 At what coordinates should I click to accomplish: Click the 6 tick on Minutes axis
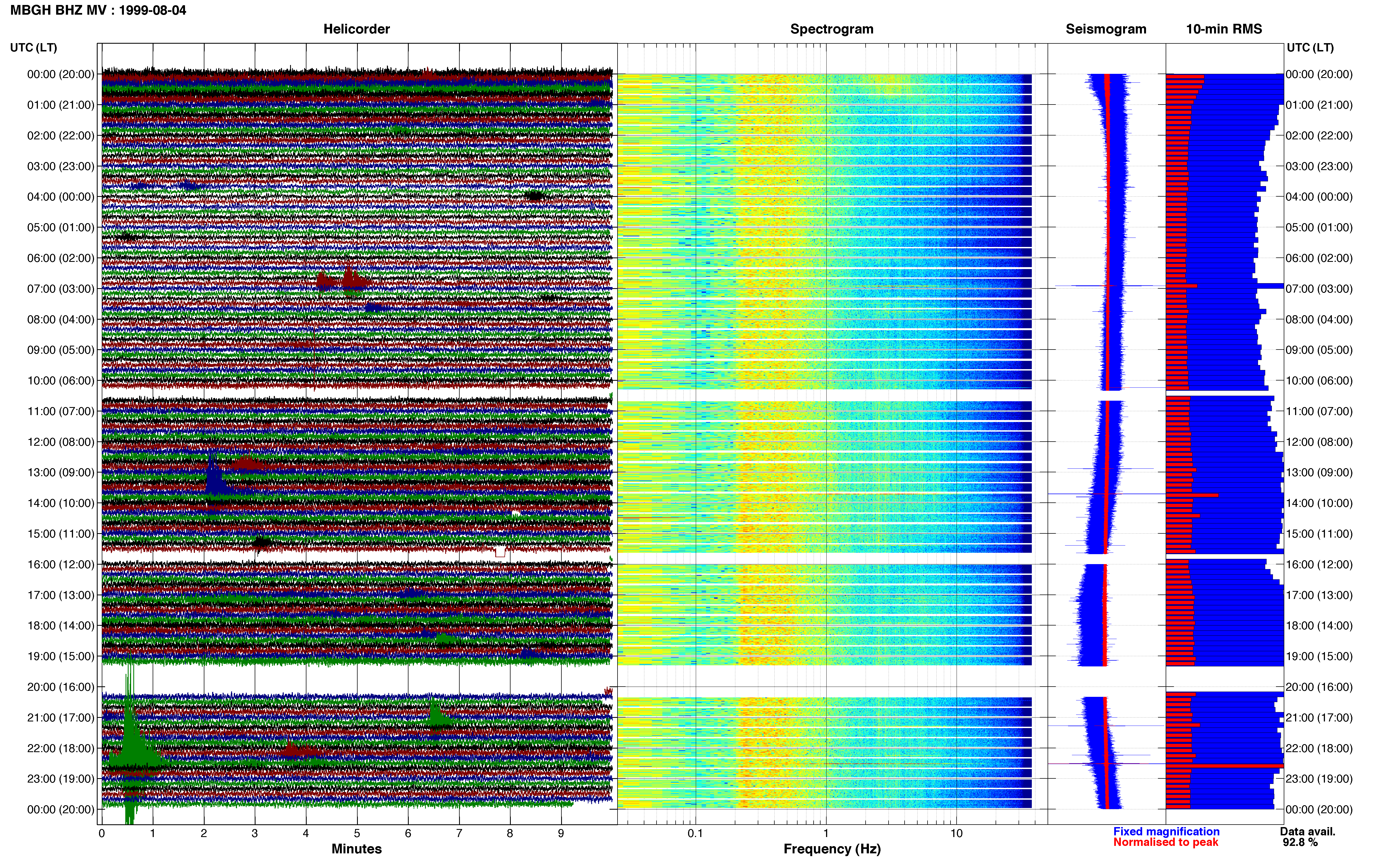click(408, 833)
